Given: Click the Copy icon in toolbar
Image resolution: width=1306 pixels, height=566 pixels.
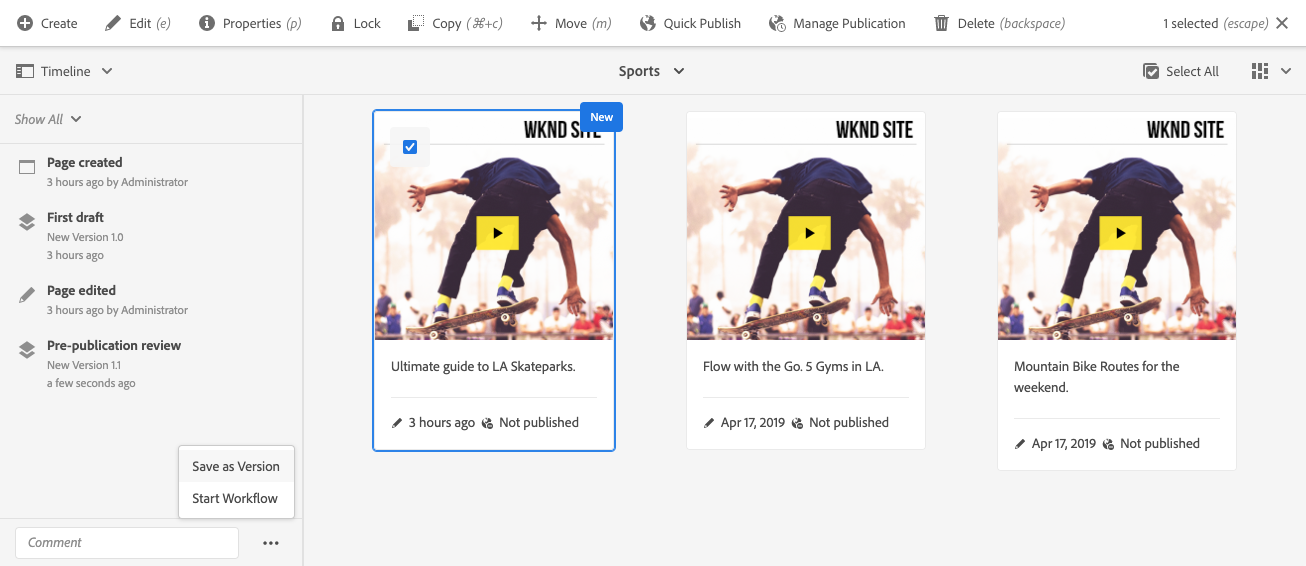Looking at the screenshot, I should 416,23.
